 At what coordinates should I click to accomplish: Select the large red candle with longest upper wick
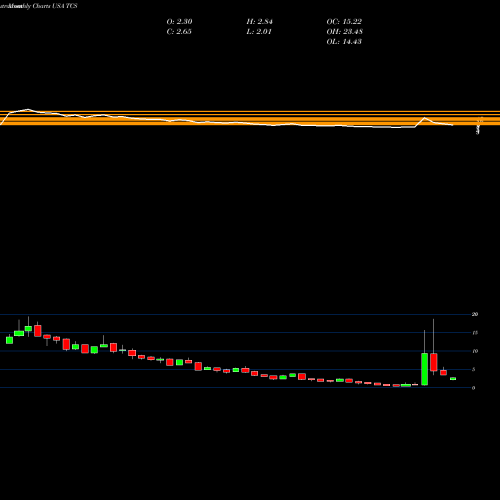pyautogui.click(x=434, y=362)
